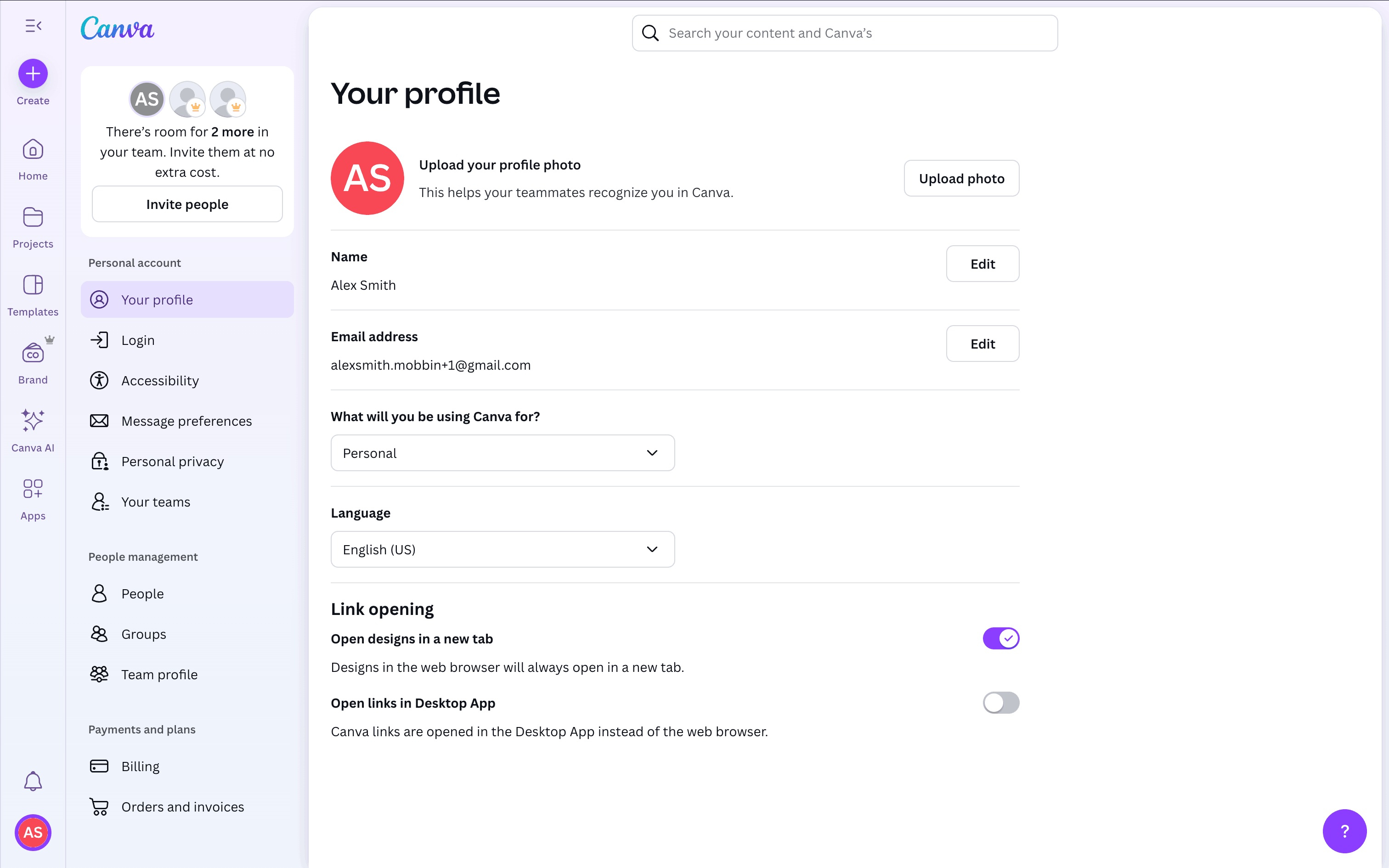Edit the email address
Image resolution: width=1389 pixels, height=868 pixels.
coord(982,344)
